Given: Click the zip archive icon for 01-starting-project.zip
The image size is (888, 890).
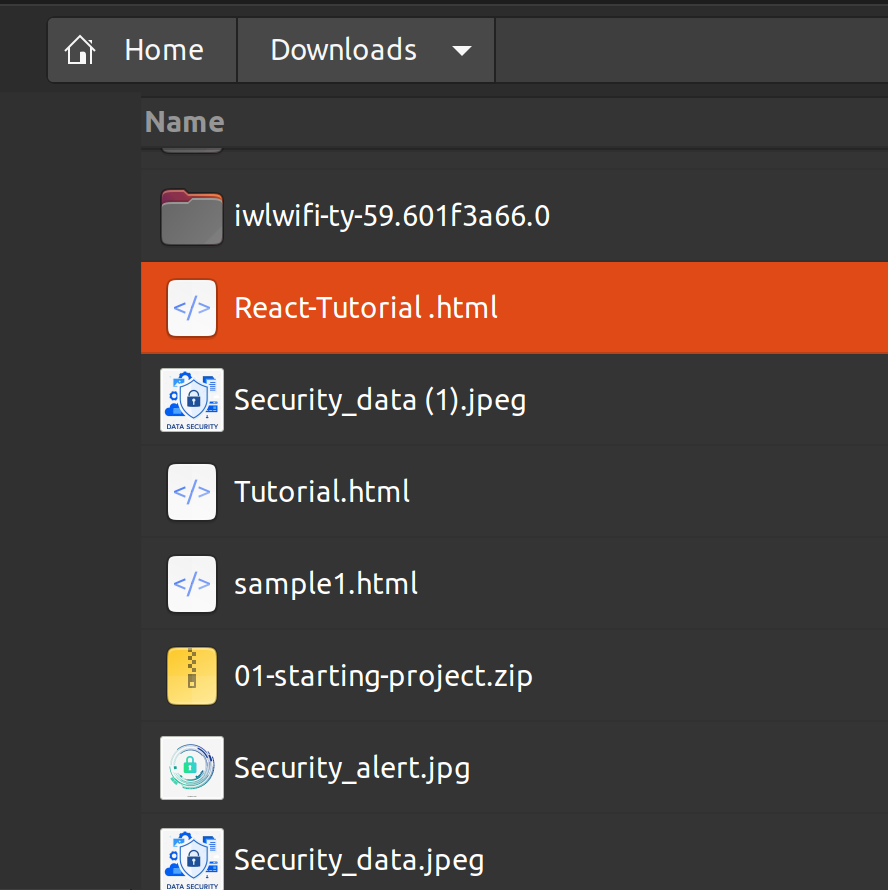Looking at the screenshot, I should [191, 676].
